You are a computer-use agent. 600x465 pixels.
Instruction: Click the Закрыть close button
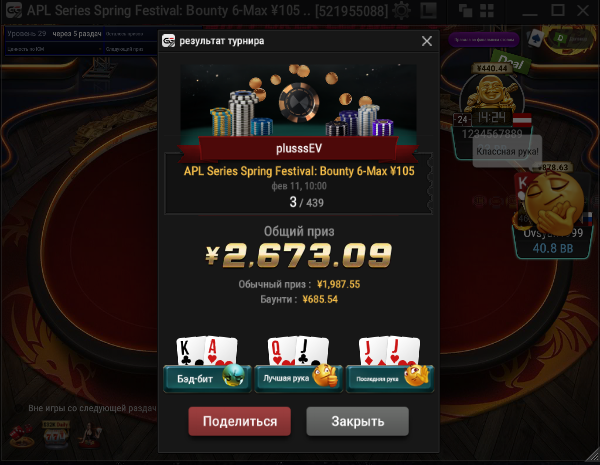[357, 421]
